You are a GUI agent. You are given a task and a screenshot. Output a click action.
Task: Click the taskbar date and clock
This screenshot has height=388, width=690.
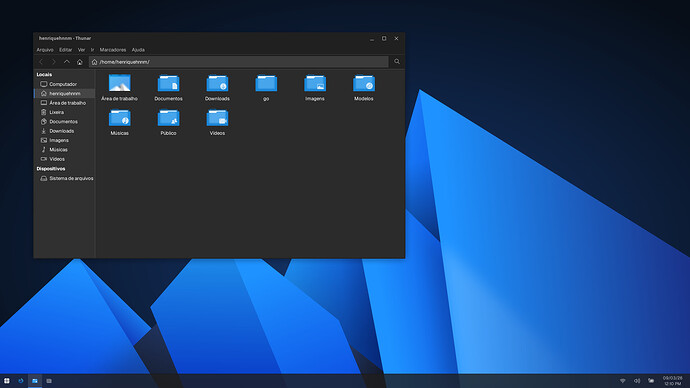(672, 381)
